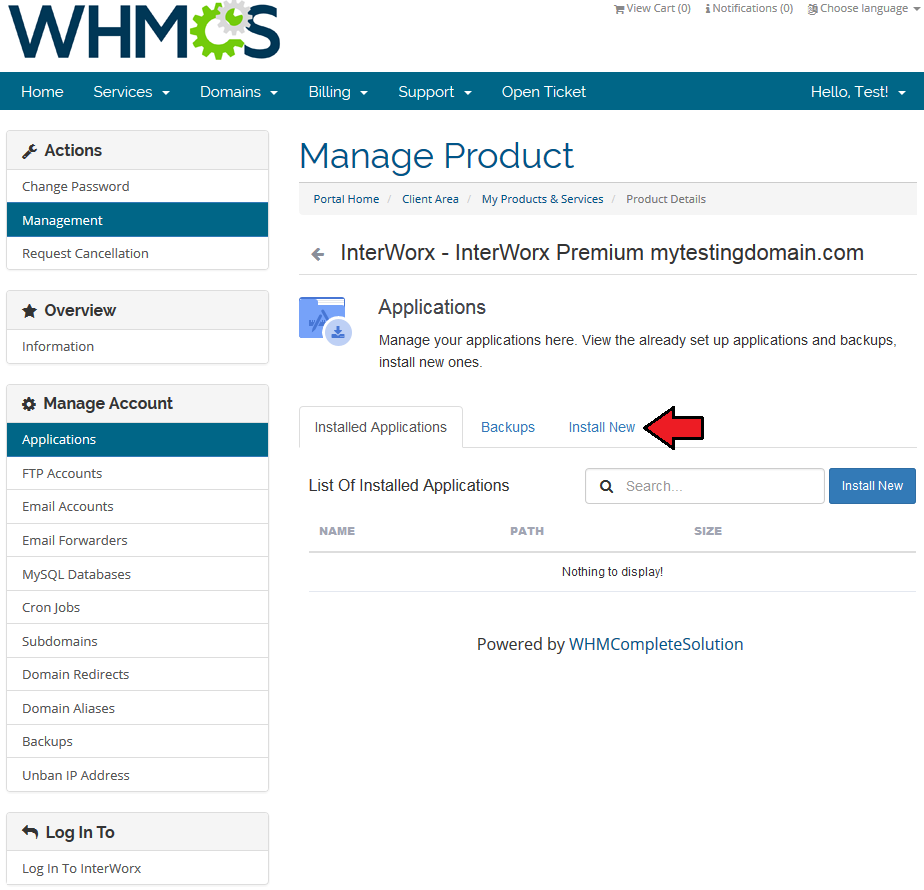
Task: Click the NAME column header
Action: pos(337,531)
